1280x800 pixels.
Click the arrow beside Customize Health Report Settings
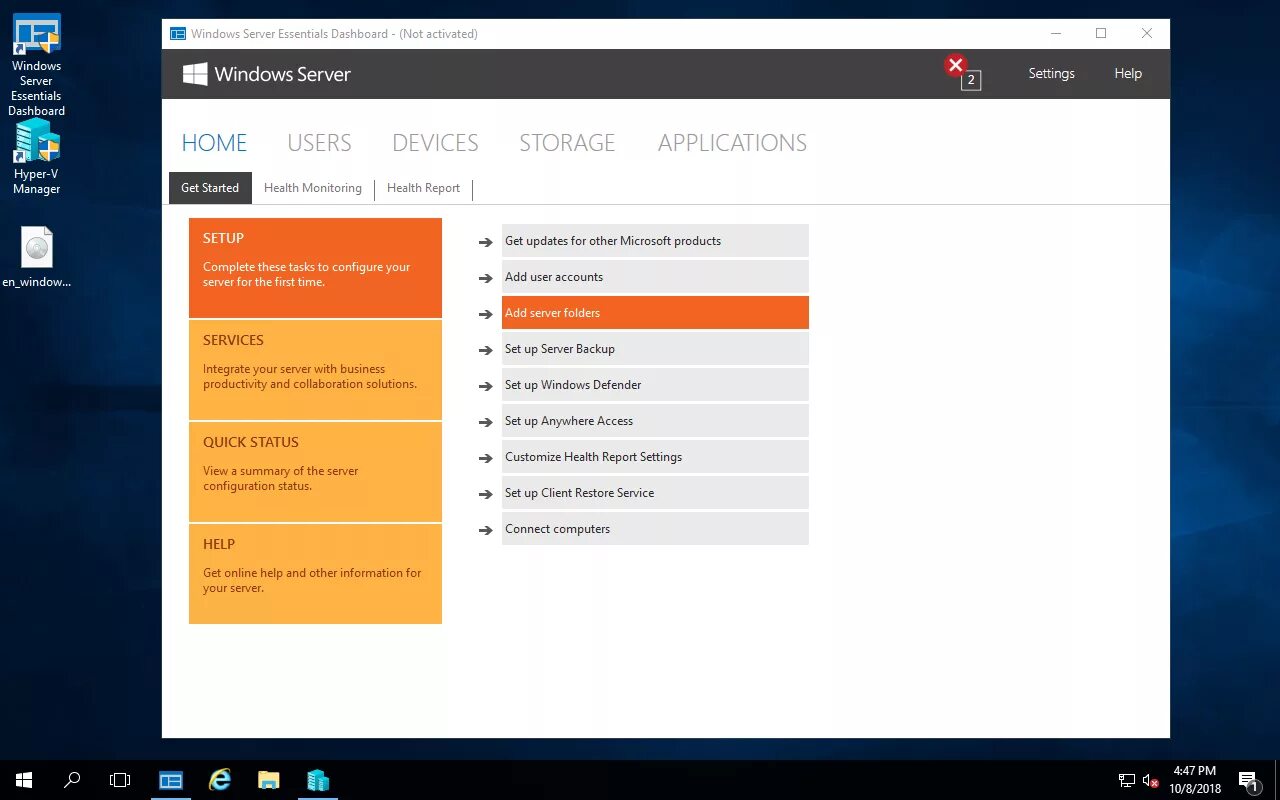486,458
